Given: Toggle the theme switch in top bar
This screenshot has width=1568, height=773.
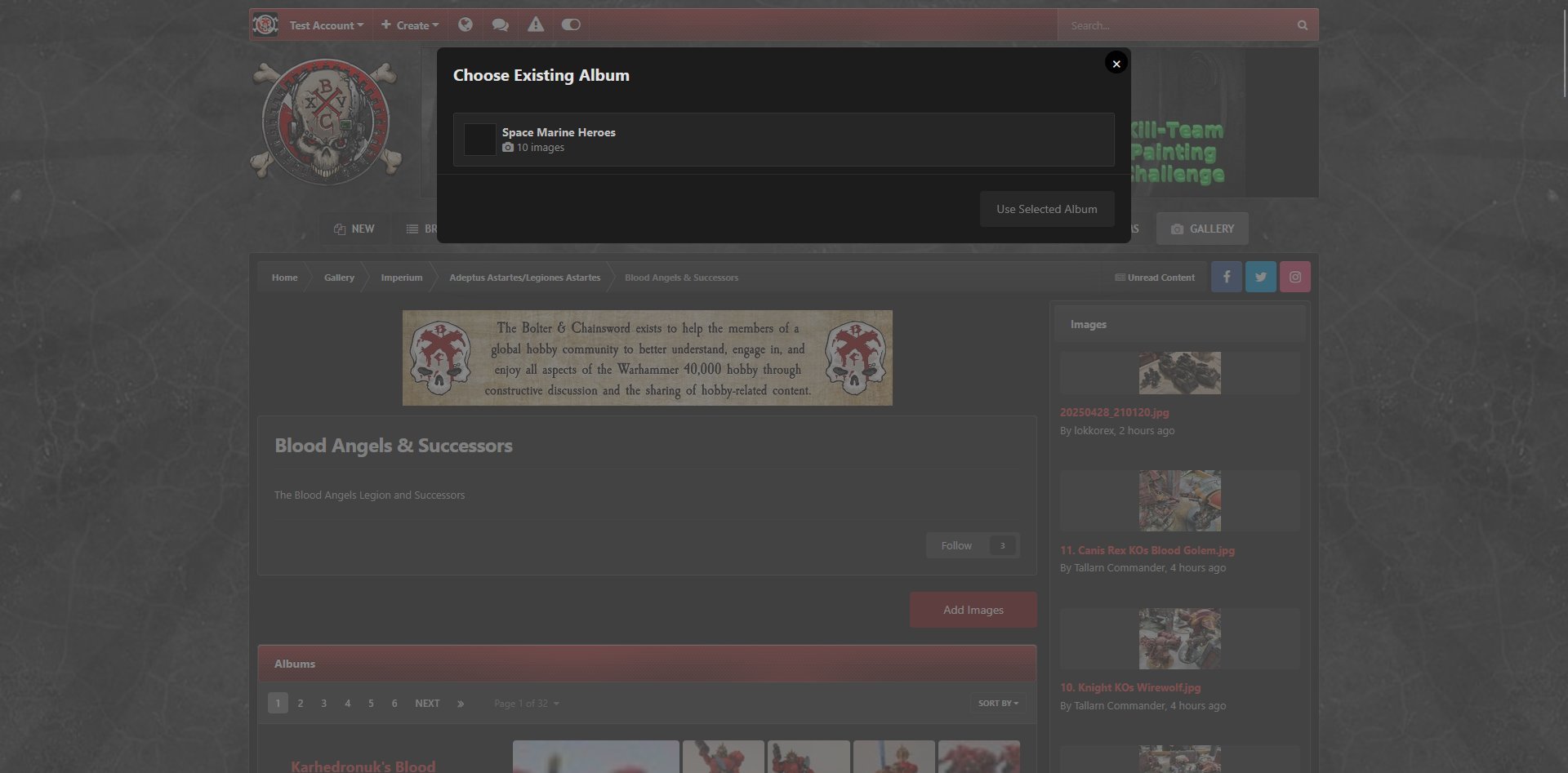Looking at the screenshot, I should pyautogui.click(x=571, y=24).
